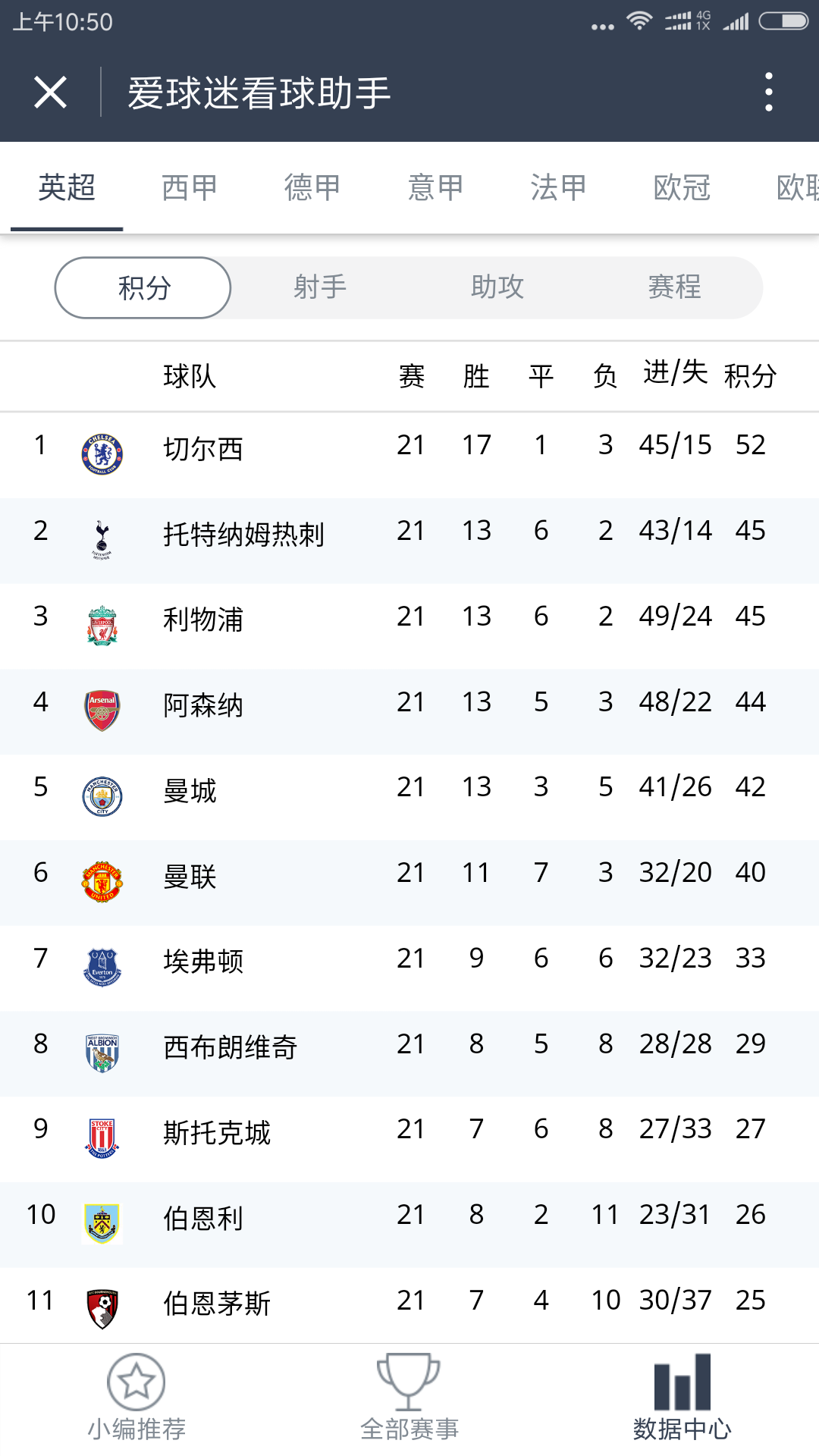Tap the Tottenham Hotspur crest icon

[x=102, y=540]
